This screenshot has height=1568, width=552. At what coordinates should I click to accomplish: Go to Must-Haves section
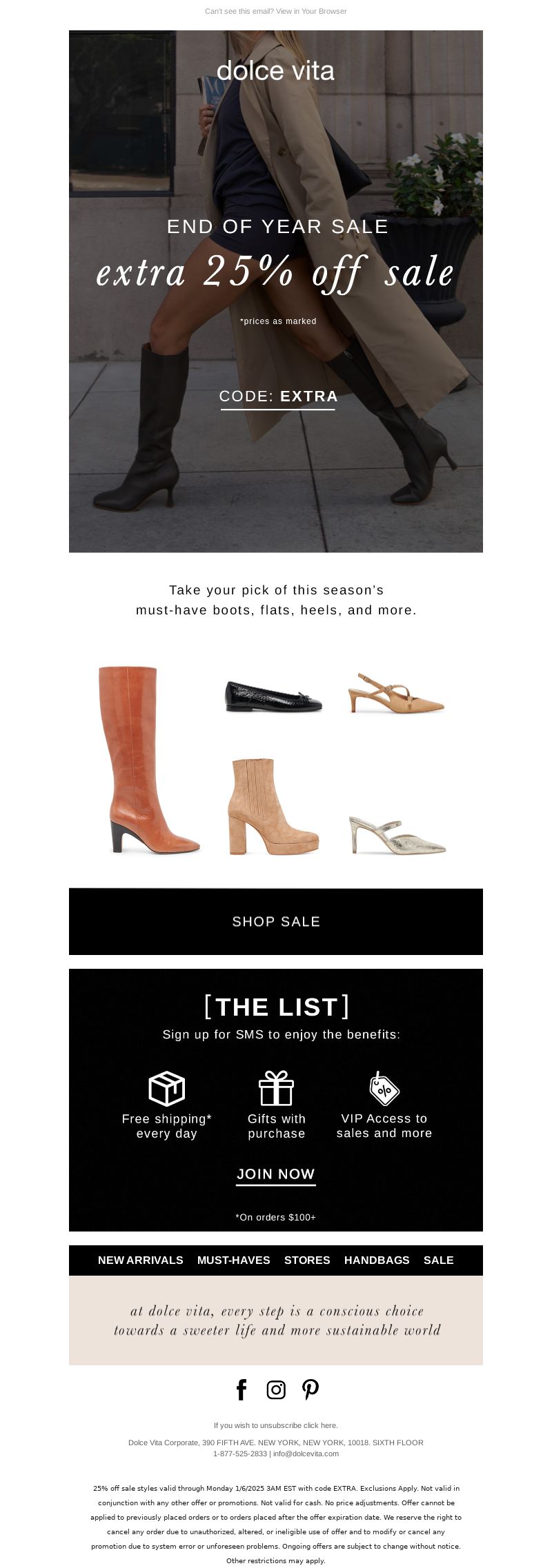coord(234,1260)
